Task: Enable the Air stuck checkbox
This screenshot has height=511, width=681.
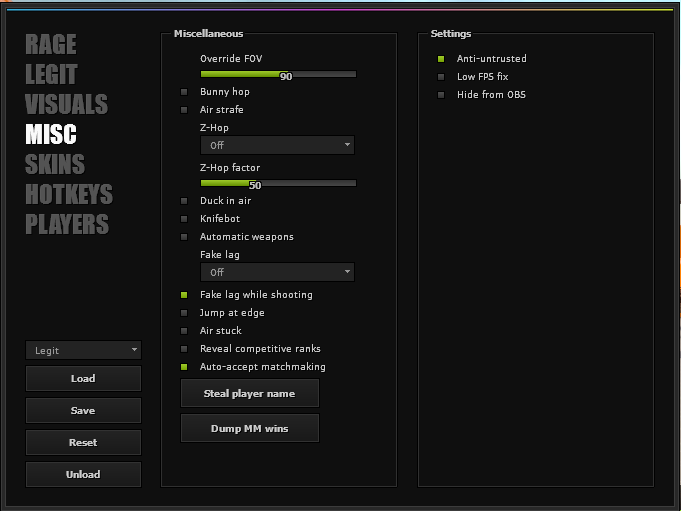Action: 184,331
